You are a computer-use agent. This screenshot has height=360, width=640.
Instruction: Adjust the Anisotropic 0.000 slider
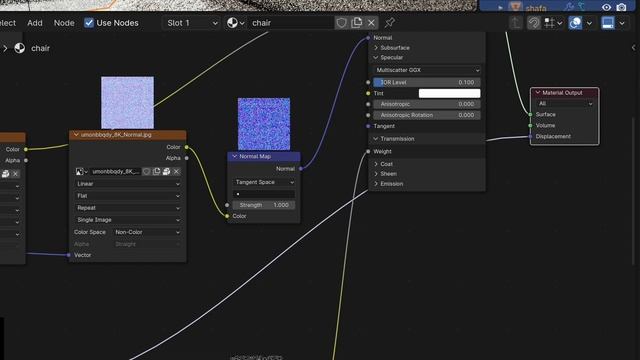click(427, 104)
